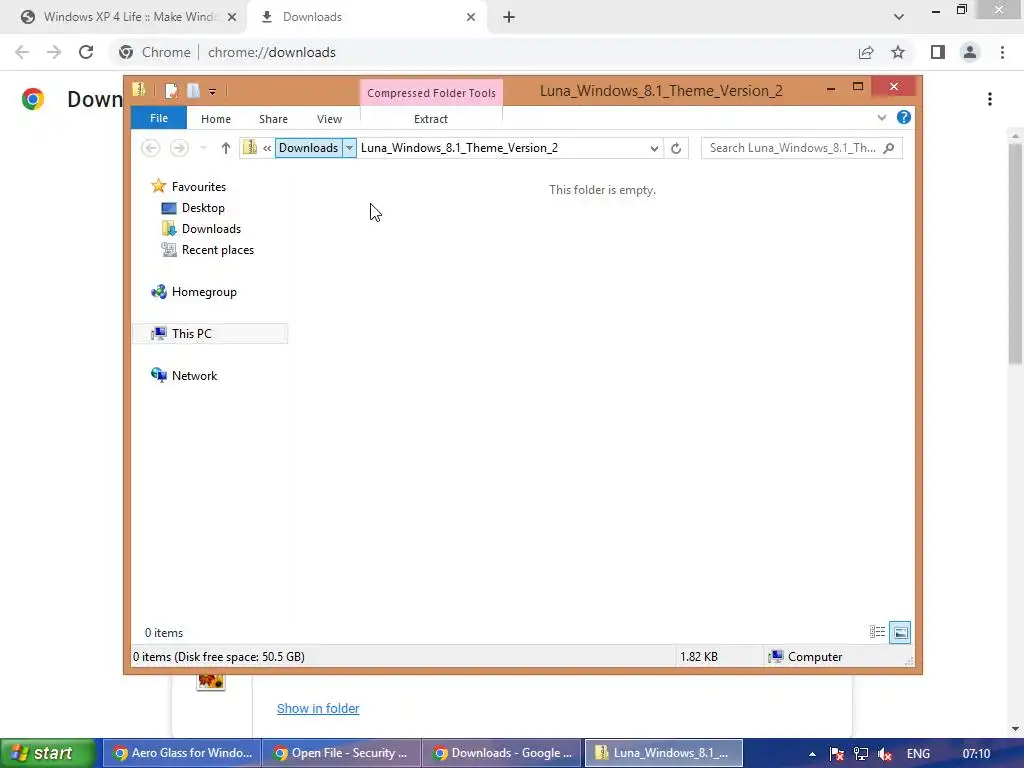Select Compressed Folder Tools contextual tab

[431, 93]
